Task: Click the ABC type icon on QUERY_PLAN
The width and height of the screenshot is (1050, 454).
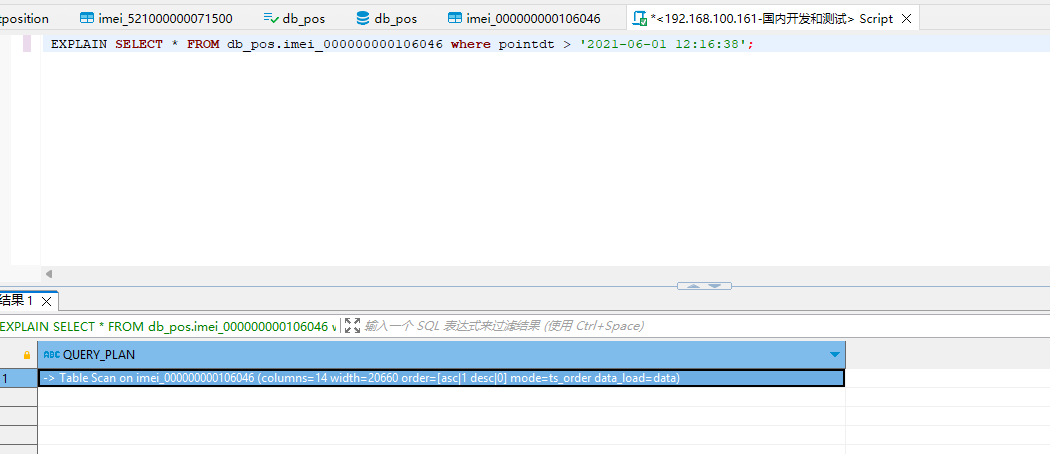Action: click(x=52, y=355)
